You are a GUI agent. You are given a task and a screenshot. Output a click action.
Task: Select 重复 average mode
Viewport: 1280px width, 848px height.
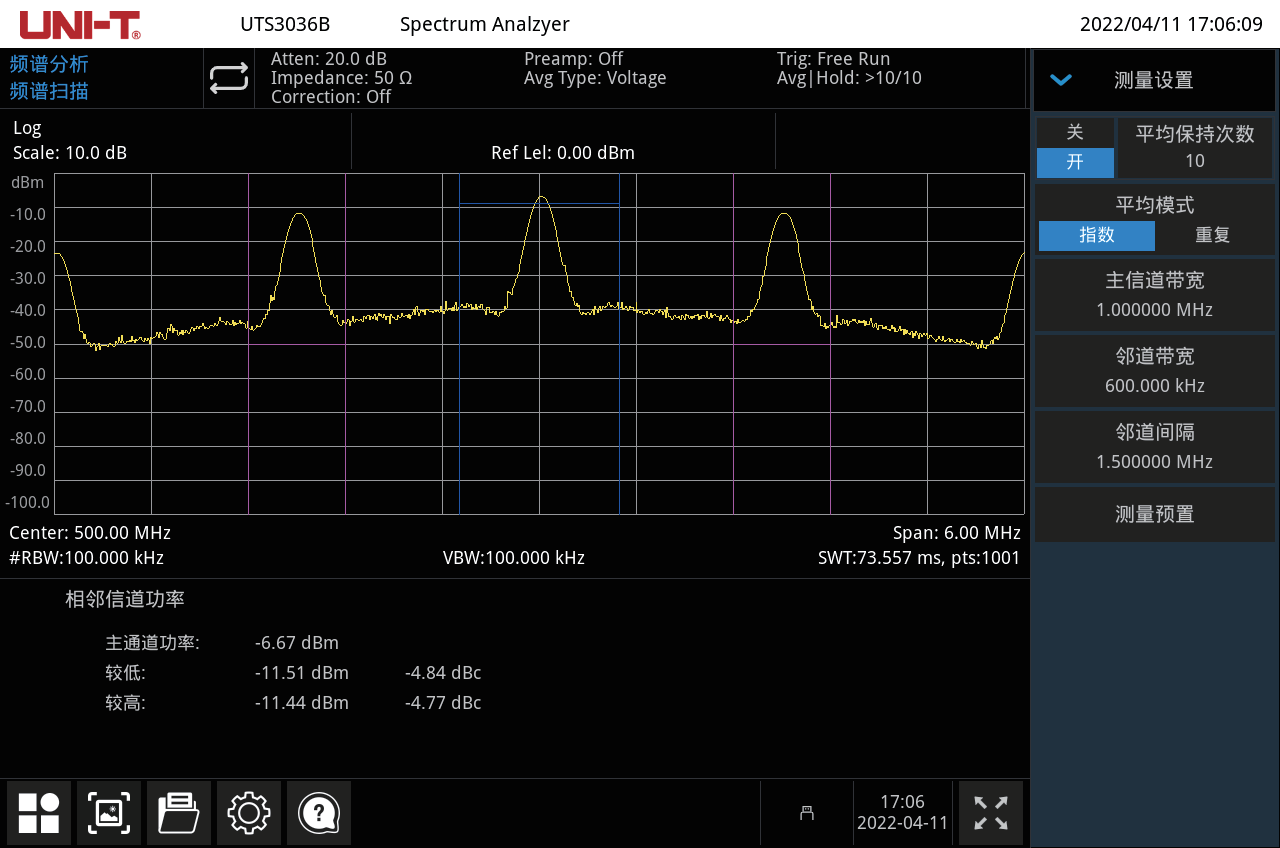click(x=1213, y=236)
